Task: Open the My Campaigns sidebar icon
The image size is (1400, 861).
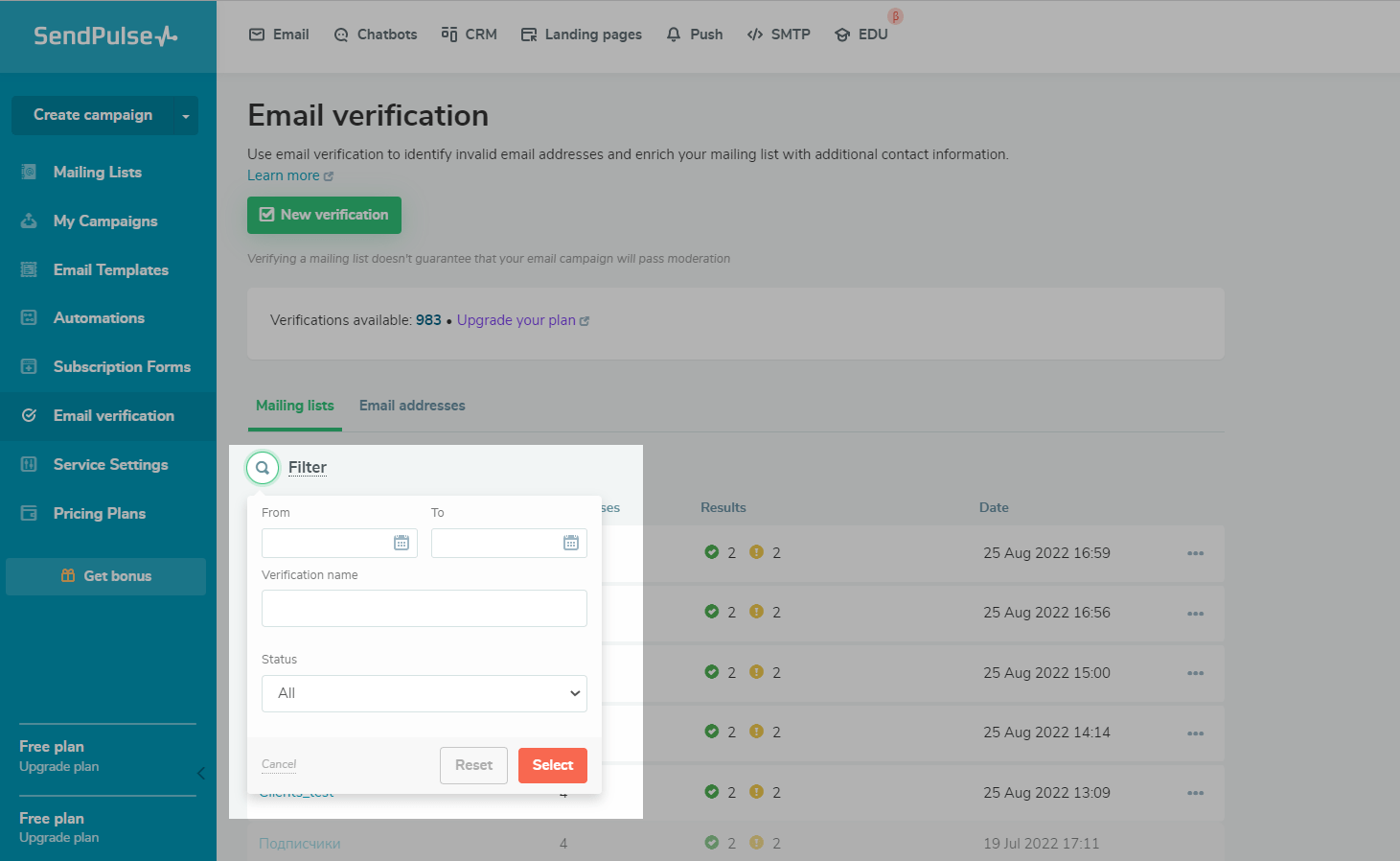Action: coord(29,221)
